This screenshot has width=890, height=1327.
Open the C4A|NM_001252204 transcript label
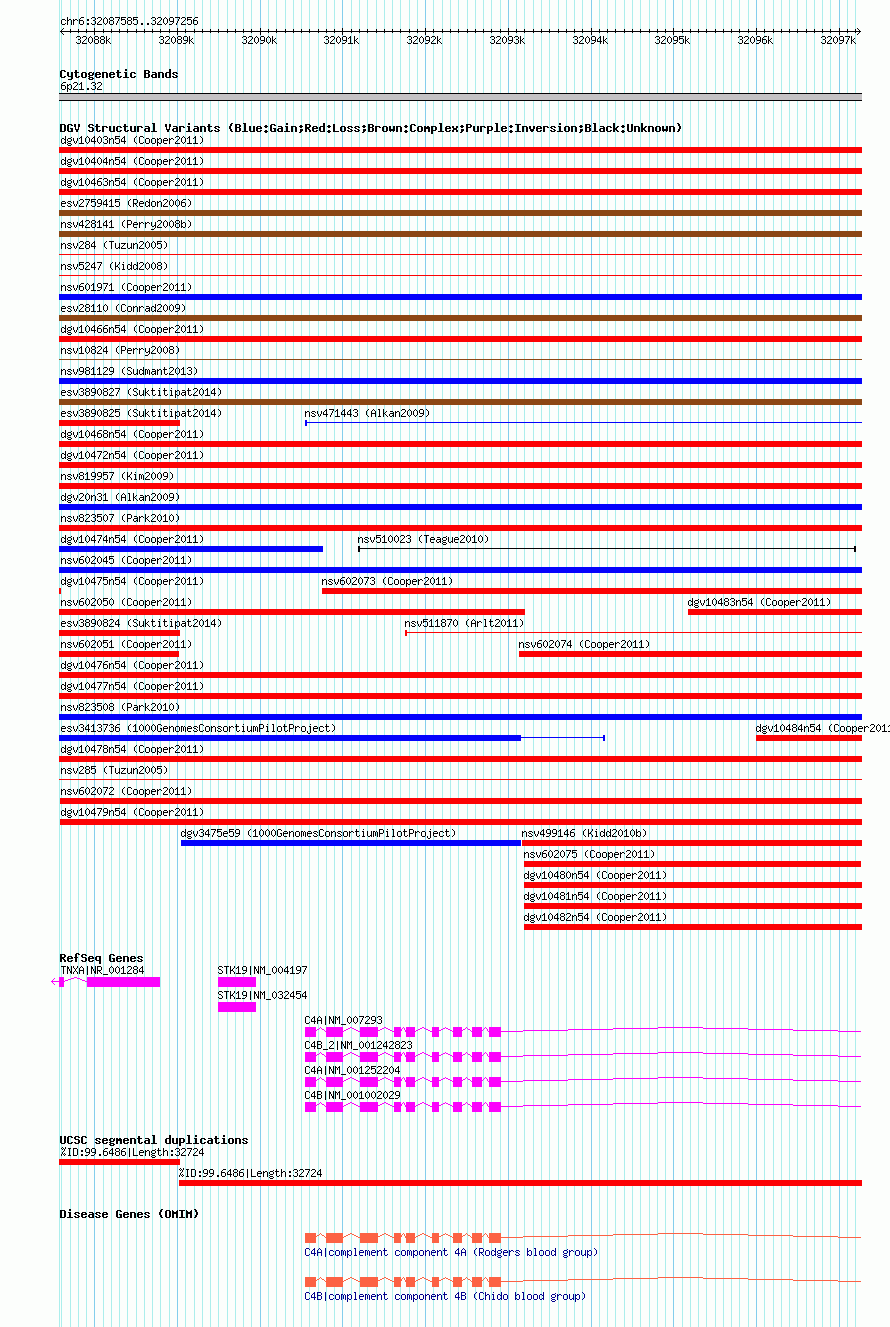353,1070
